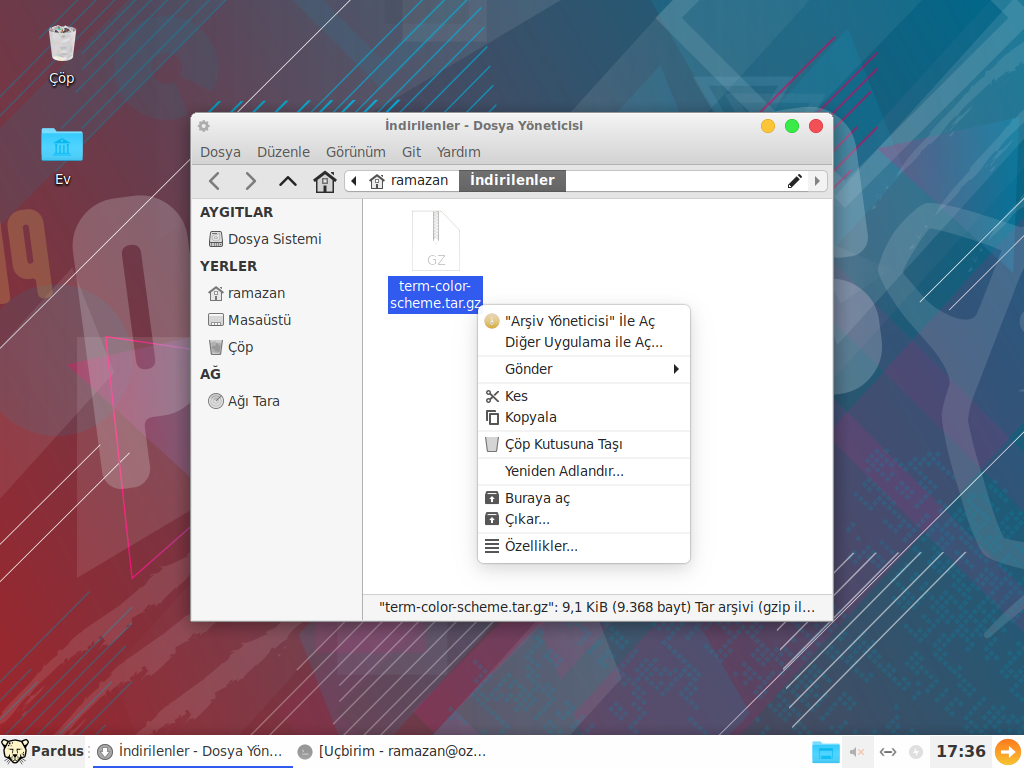Image resolution: width=1024 pixels, height=768 pixels.
Task: Toggle path edit mode with pencil icon
Action: pos(795,181)
